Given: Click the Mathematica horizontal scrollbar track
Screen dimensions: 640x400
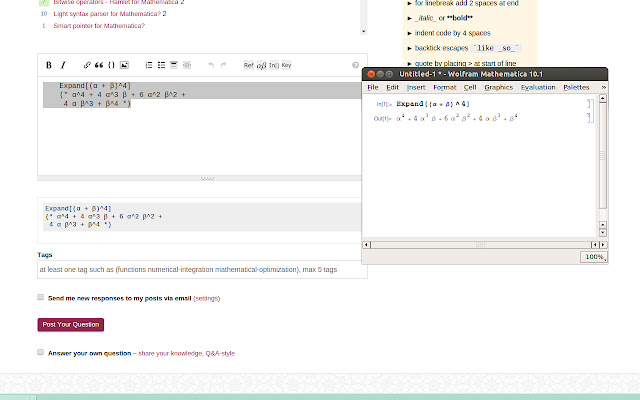Looking at the screenshot, I should 480,244.
